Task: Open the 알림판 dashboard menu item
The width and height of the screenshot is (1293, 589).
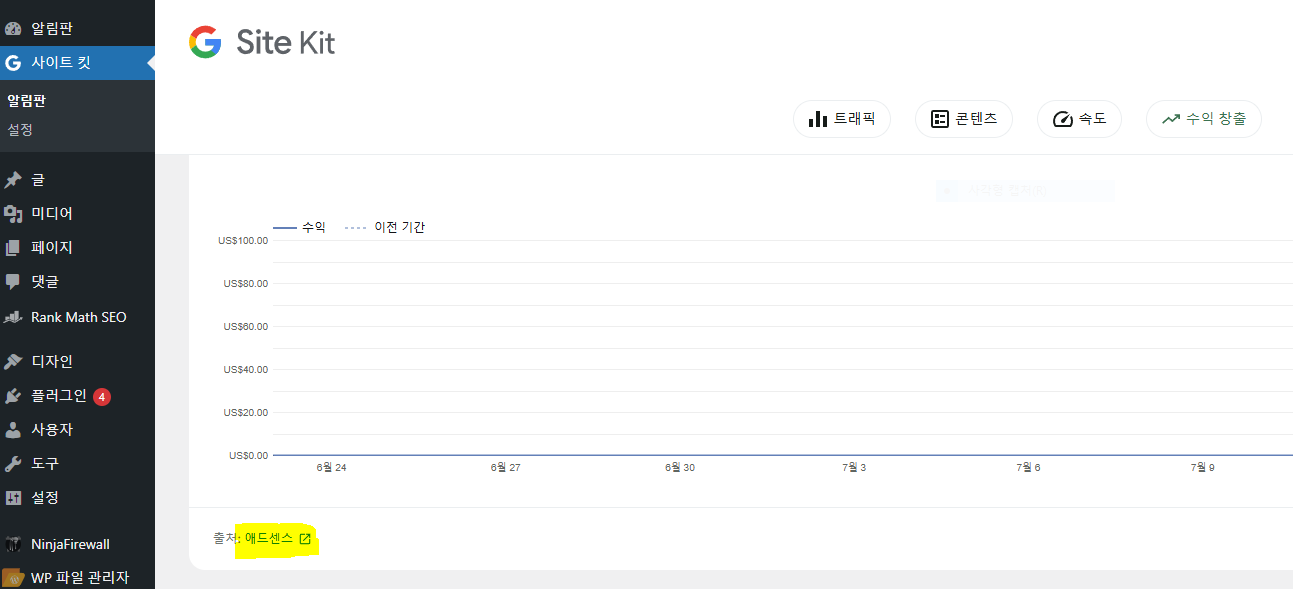Action: pyautogui.click(x=77, y=28)
